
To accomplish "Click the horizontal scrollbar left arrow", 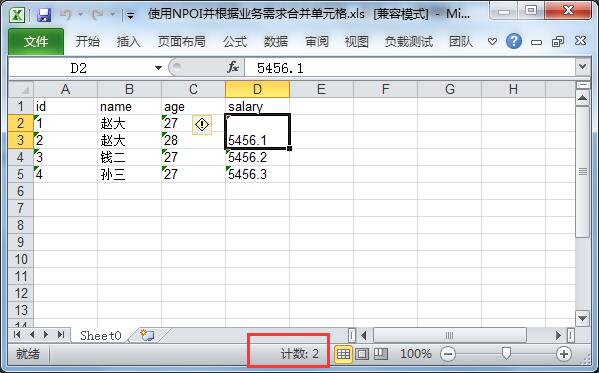I will (x=364, y=336).
